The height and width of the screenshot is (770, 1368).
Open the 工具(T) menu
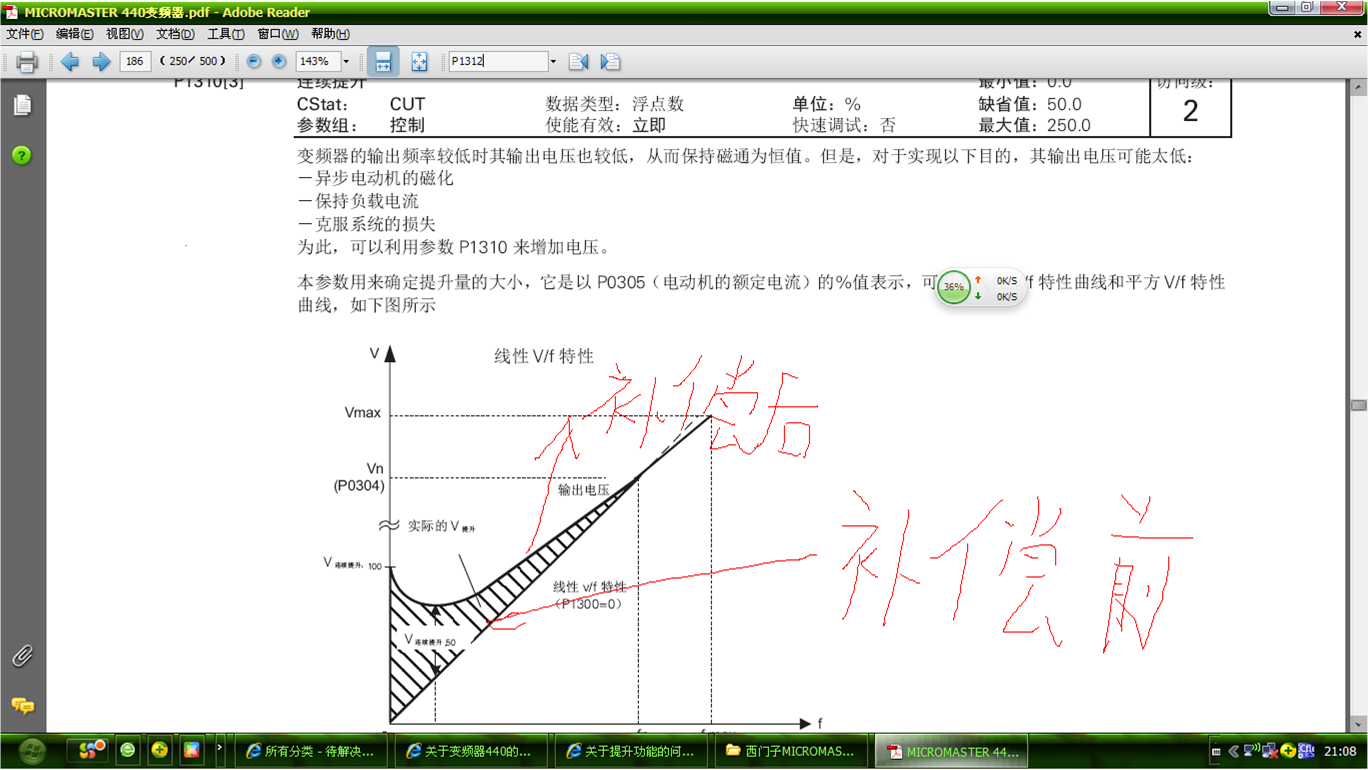[x=225, y=34]
